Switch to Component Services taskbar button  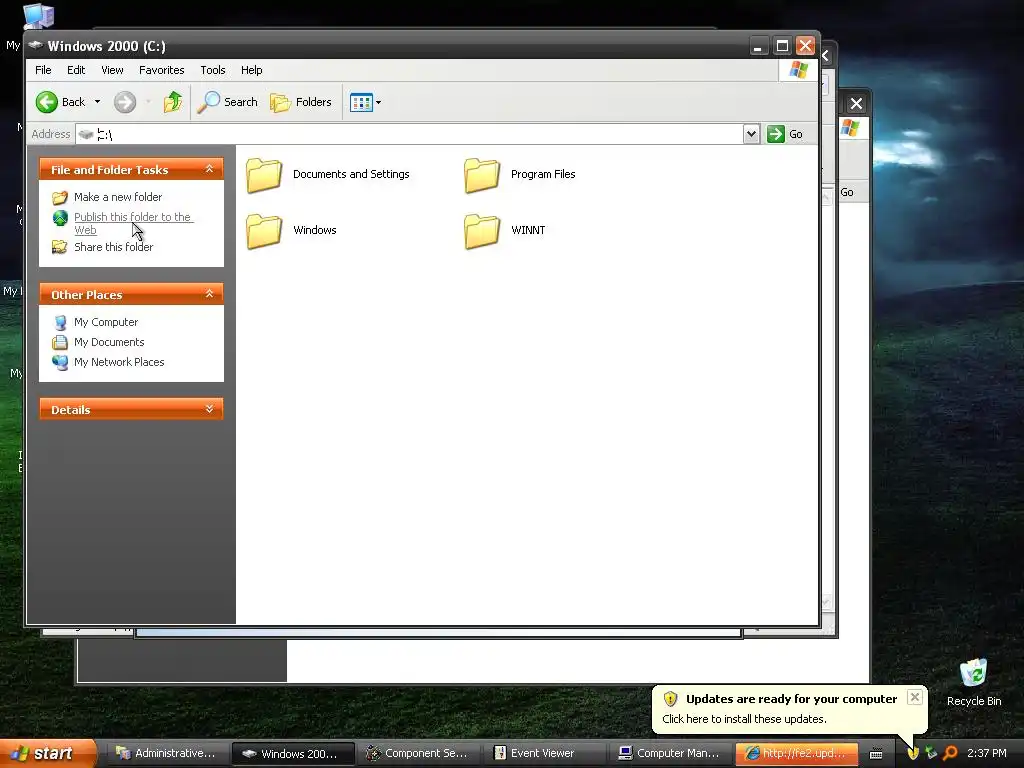(417, 753)
